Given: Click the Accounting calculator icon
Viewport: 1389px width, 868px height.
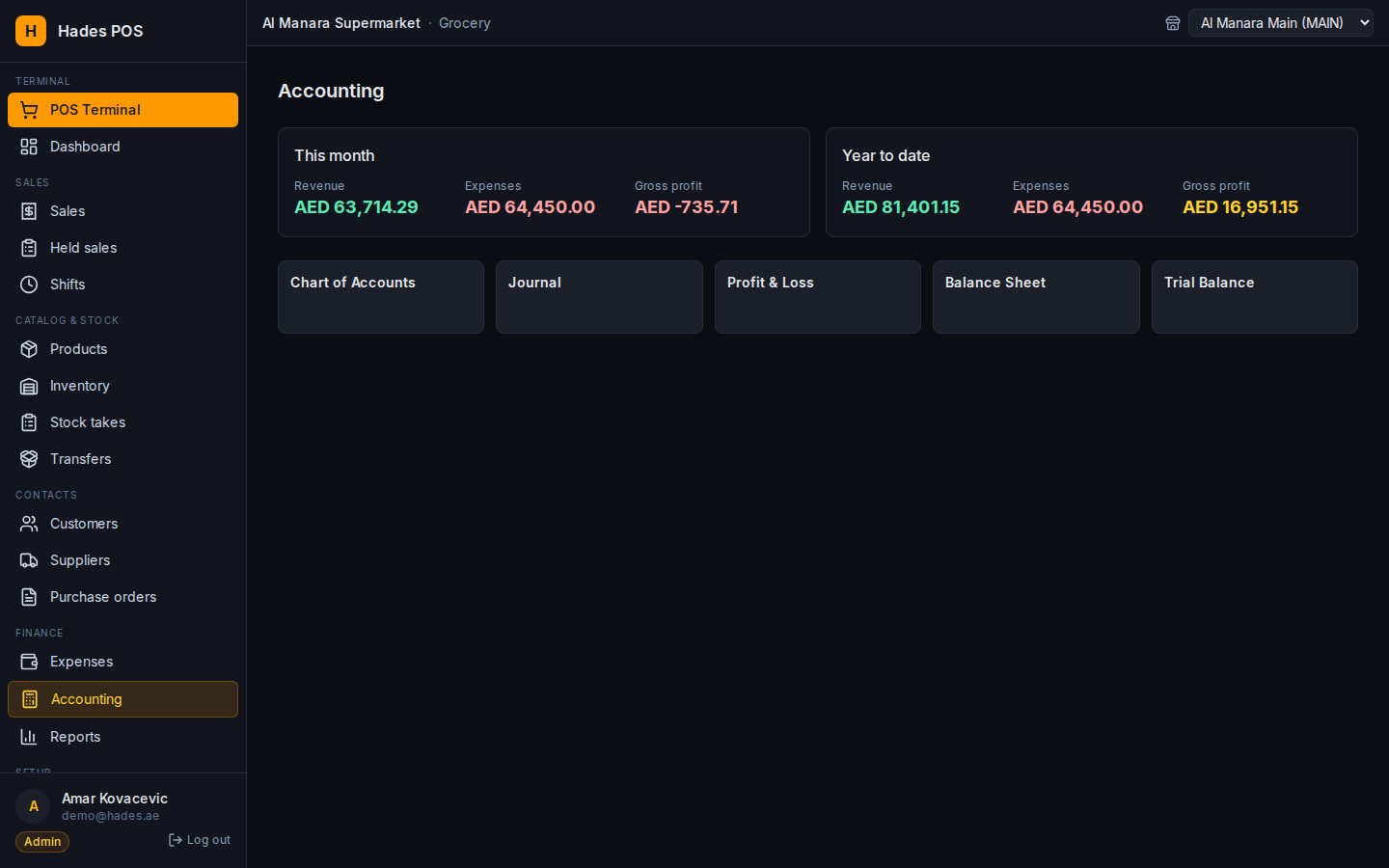Looking at the screenshot, I should click(30, 699).
